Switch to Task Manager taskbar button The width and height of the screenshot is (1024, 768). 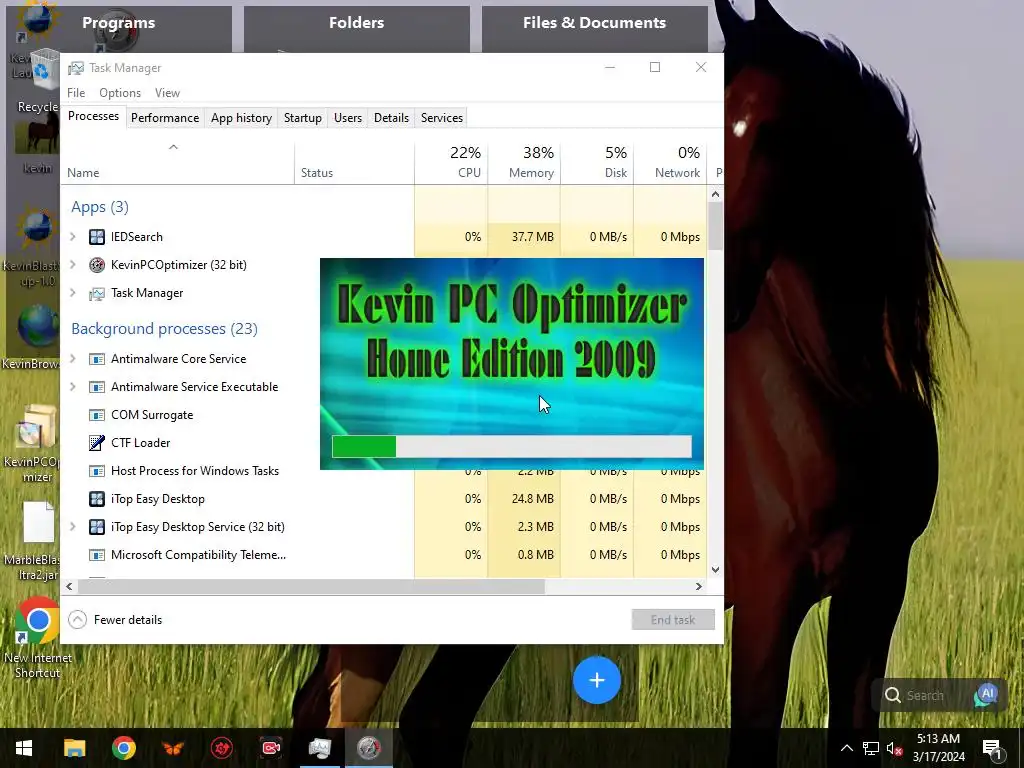coord(319,748)
